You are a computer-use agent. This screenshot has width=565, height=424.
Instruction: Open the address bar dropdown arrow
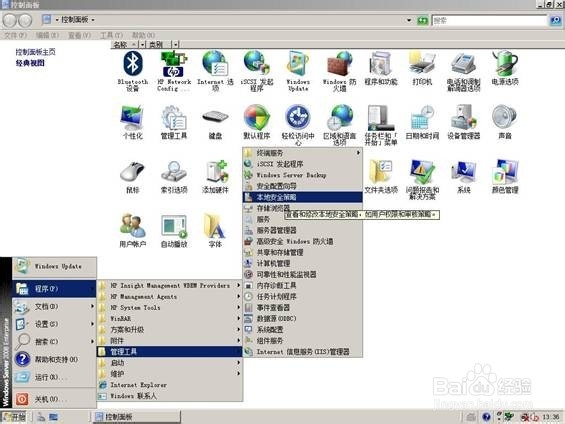click(409, 20)
